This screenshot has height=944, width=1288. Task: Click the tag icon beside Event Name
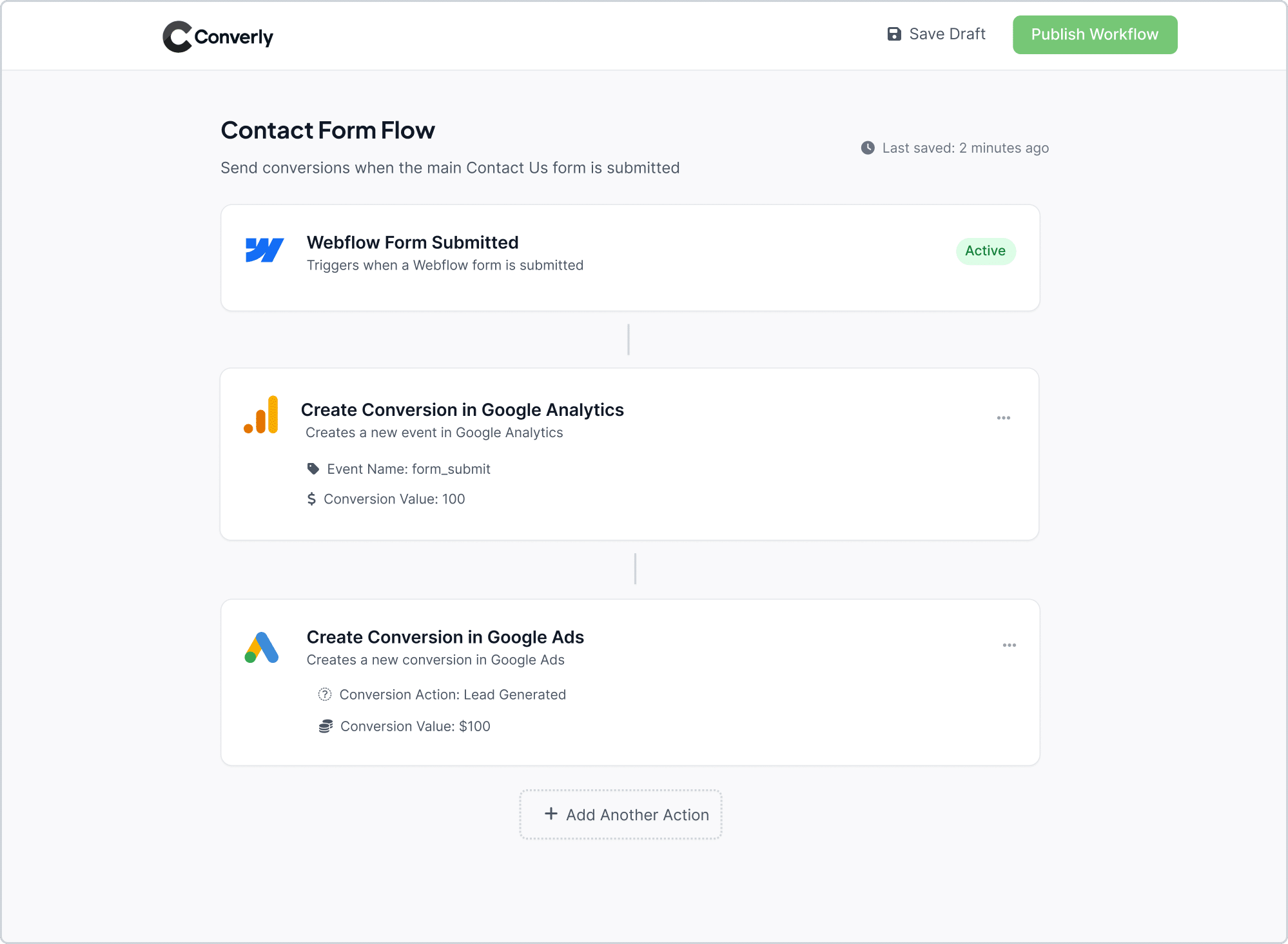click(x=313, y=469)
